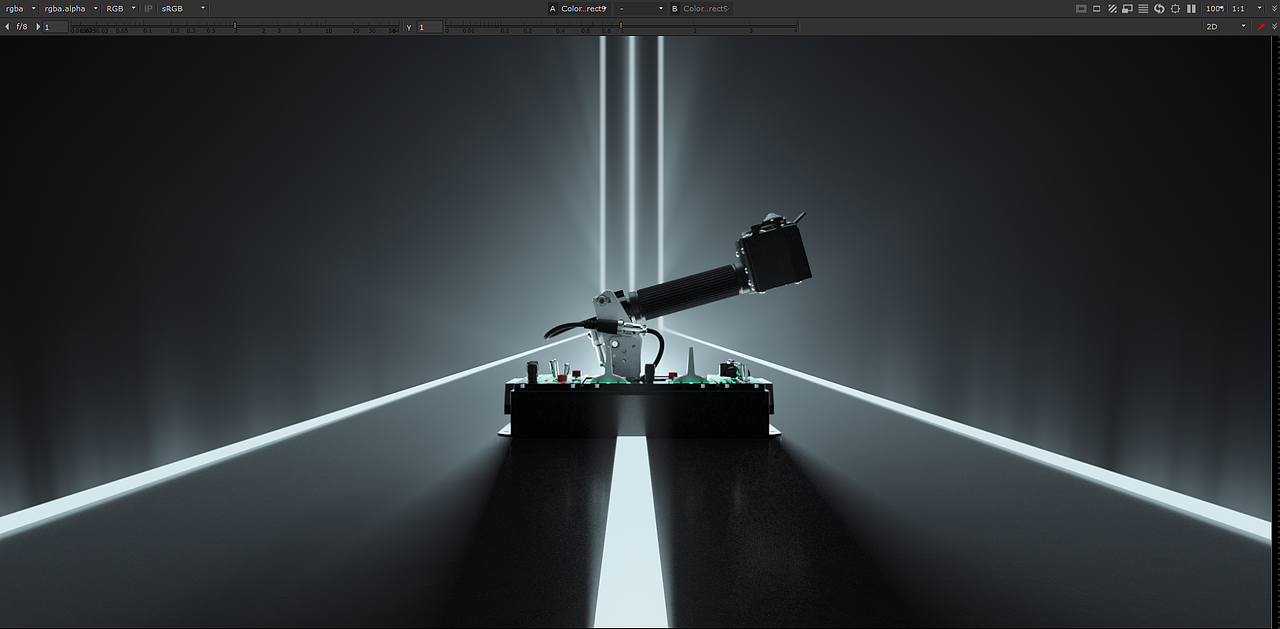Pause the viewer updating

click(1191, 8)
